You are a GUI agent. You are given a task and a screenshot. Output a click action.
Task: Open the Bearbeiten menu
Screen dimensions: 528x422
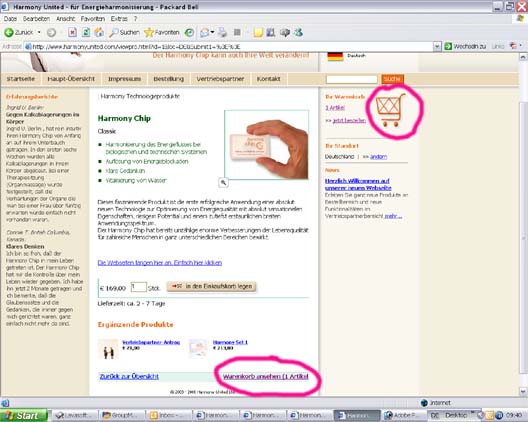(x=36, y=19)
